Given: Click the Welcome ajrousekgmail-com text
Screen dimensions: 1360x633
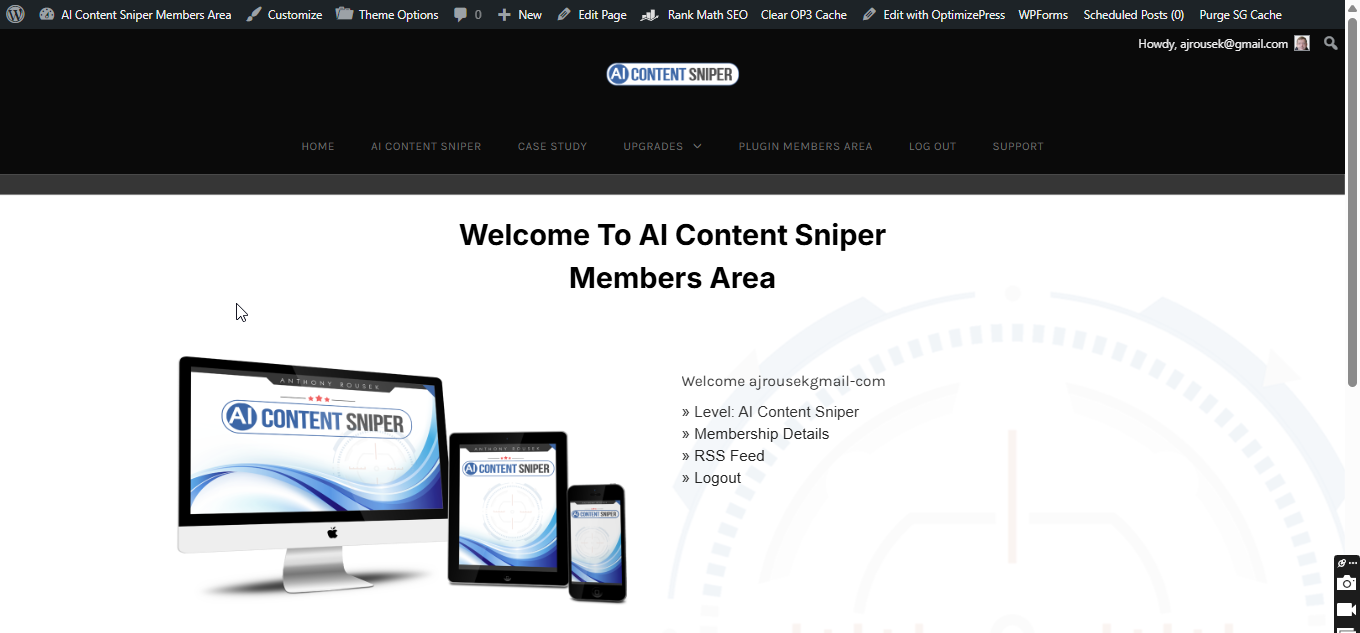Looking at the screenshot, I should click(x=783, y=381).
